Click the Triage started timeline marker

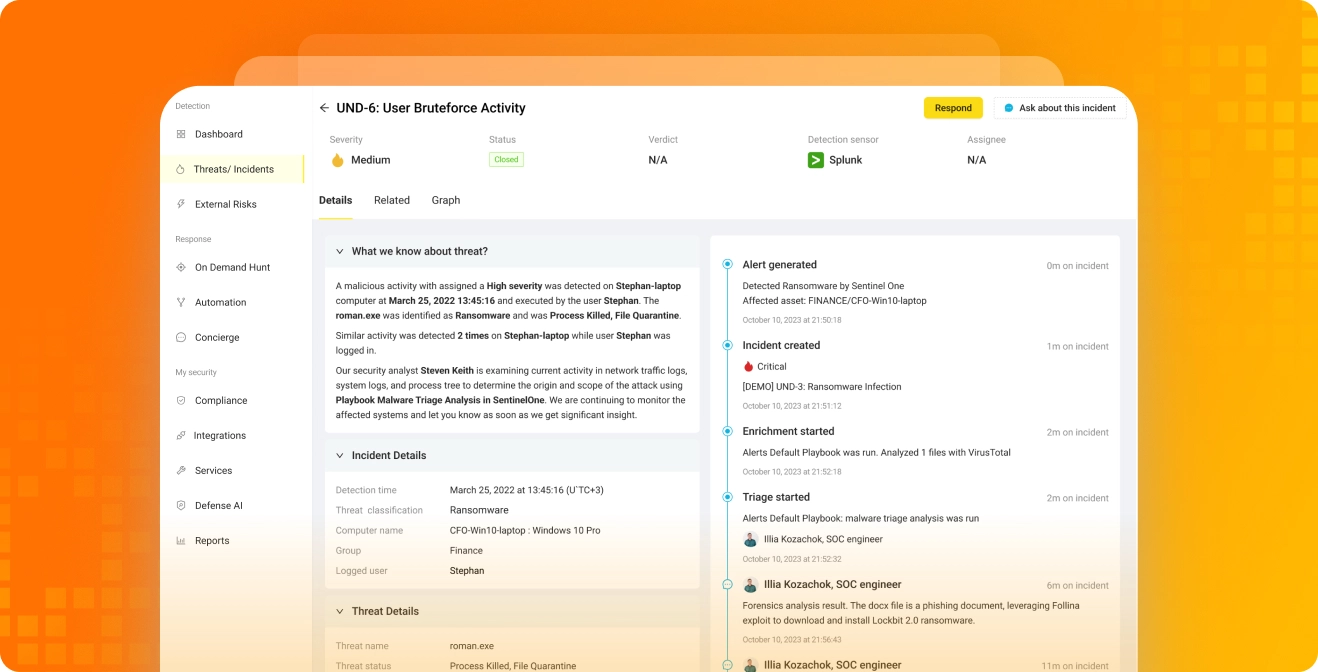click(x=727, y=497)
